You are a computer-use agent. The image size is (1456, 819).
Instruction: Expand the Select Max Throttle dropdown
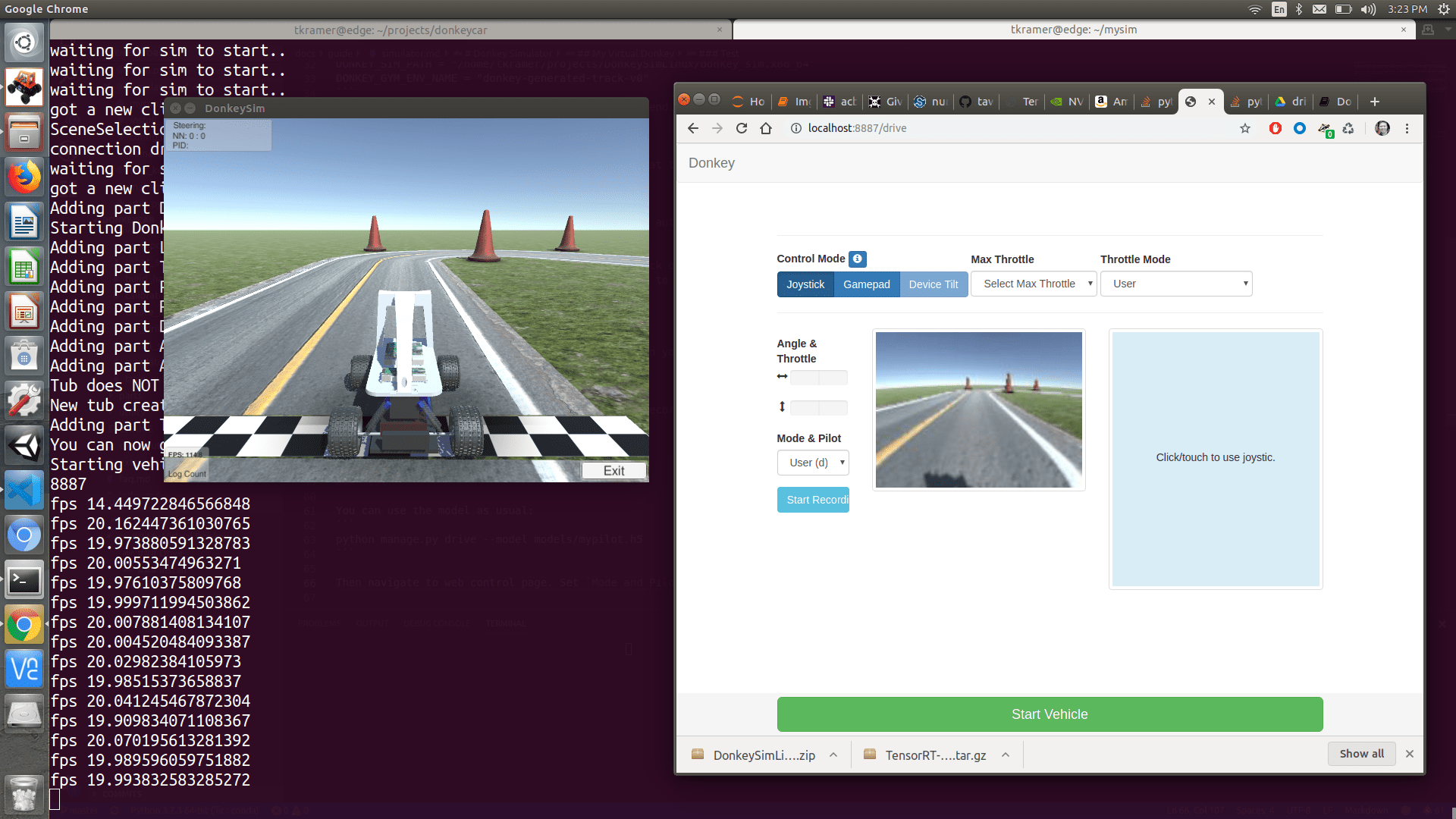pos(1033,283)
